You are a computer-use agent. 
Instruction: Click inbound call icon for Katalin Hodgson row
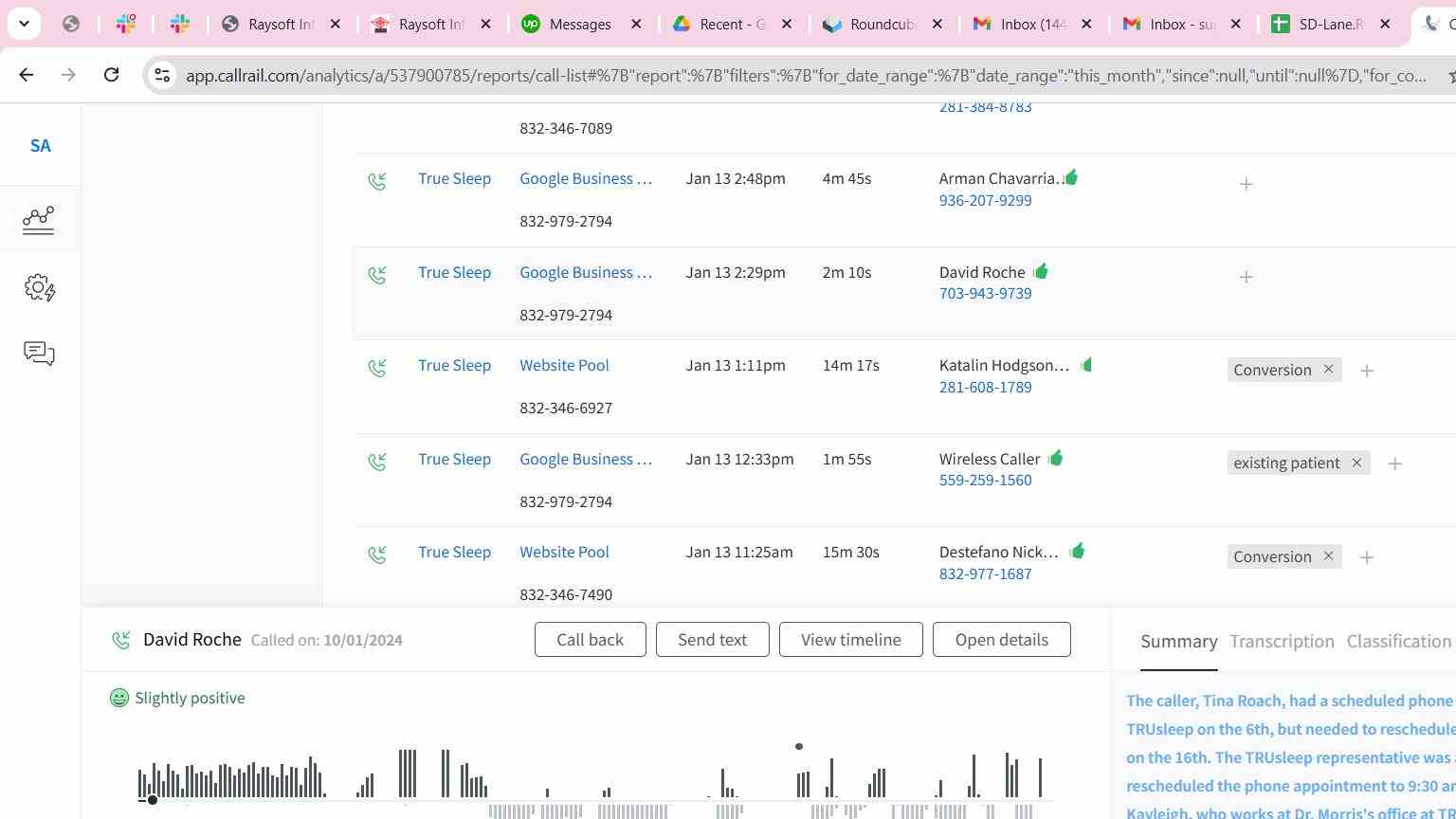tap(377, 367)
